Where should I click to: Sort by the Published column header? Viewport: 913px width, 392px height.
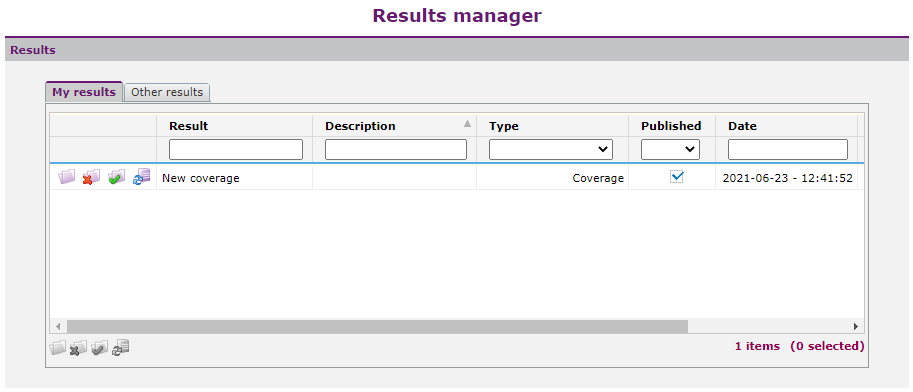pos(671,126)
